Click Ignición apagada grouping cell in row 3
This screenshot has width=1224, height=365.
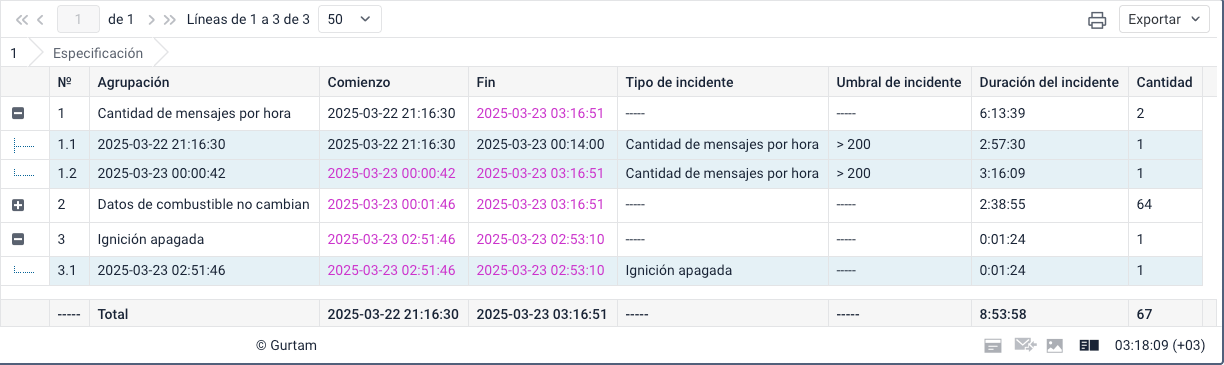[x=151, y=240]
